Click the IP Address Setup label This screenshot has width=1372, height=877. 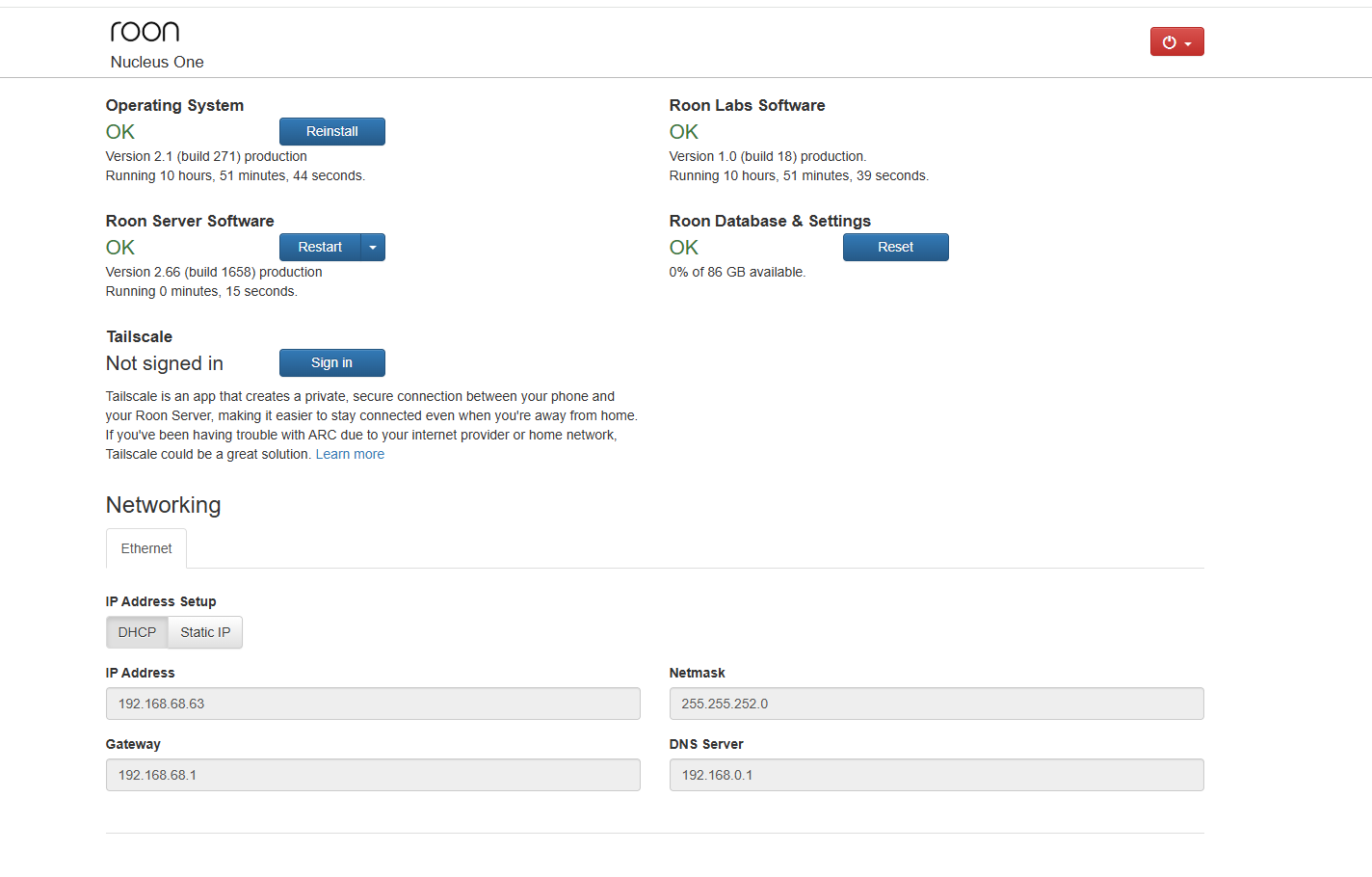click(x=161, y=601)
